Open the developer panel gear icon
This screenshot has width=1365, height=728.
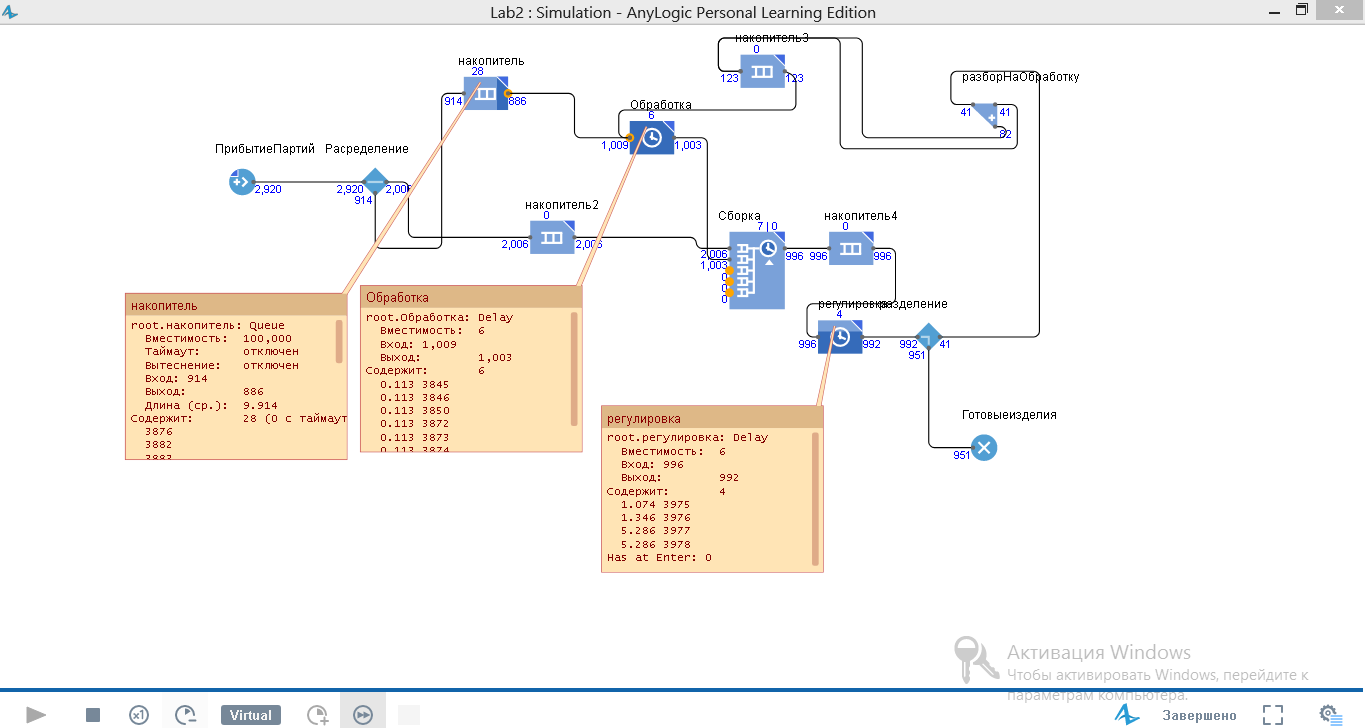click(x=1329, y=714)
